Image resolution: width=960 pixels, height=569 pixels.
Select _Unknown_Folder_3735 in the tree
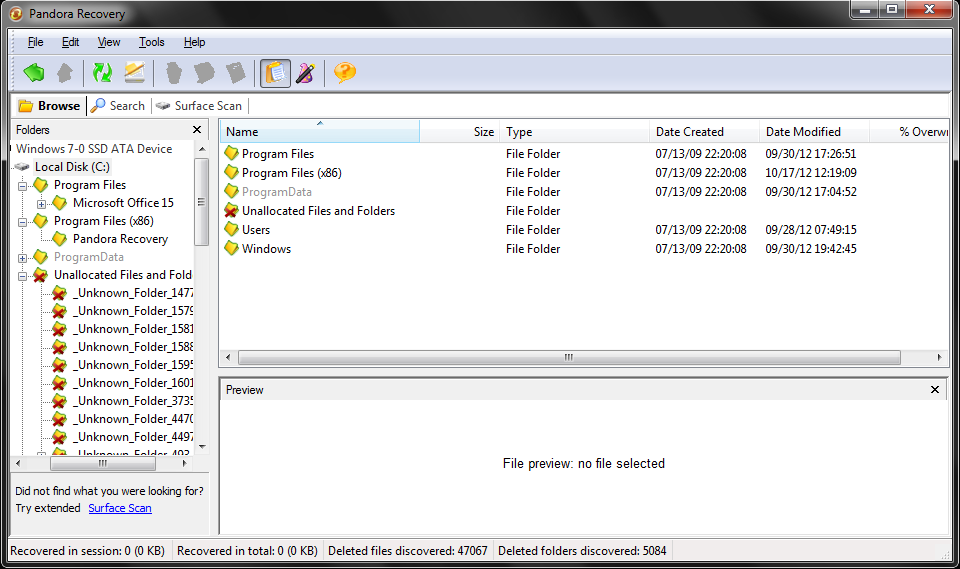(133, 401)
